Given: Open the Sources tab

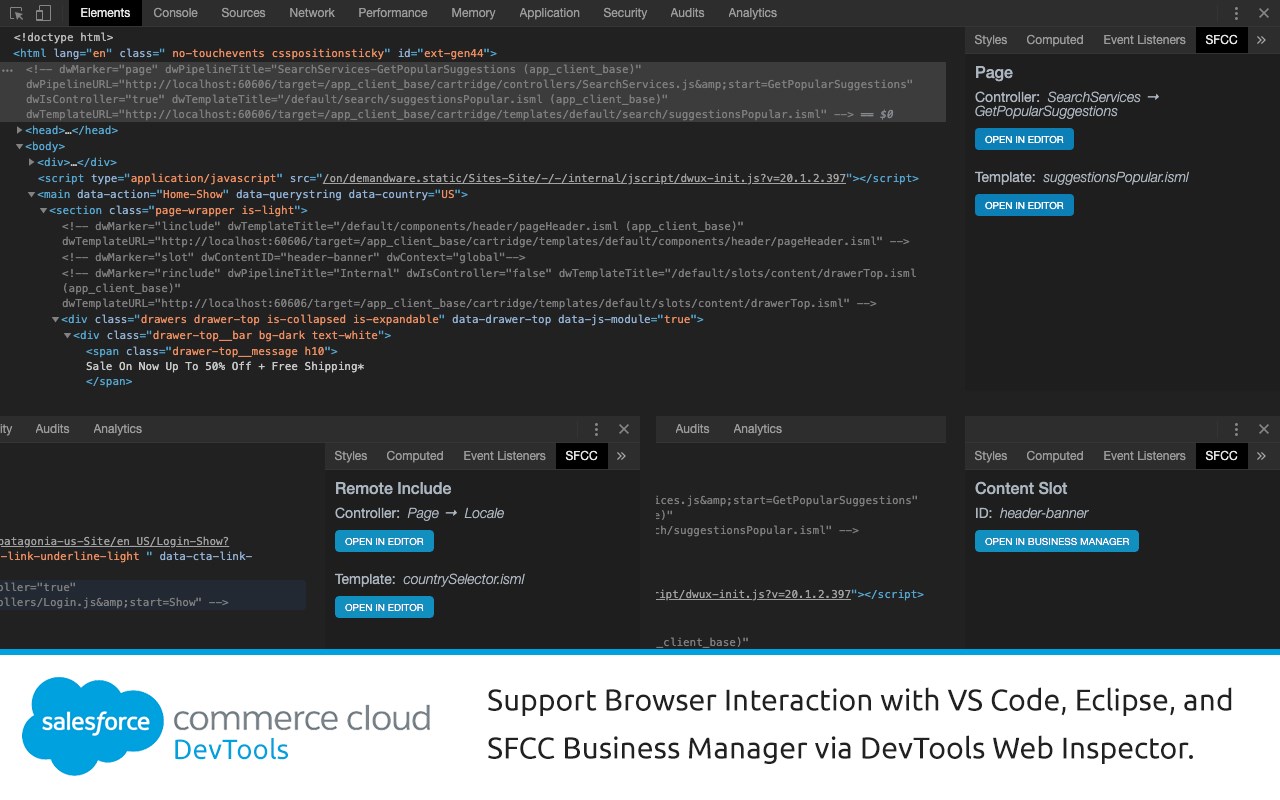Looking at the screenshot, I should coord(243,13).
